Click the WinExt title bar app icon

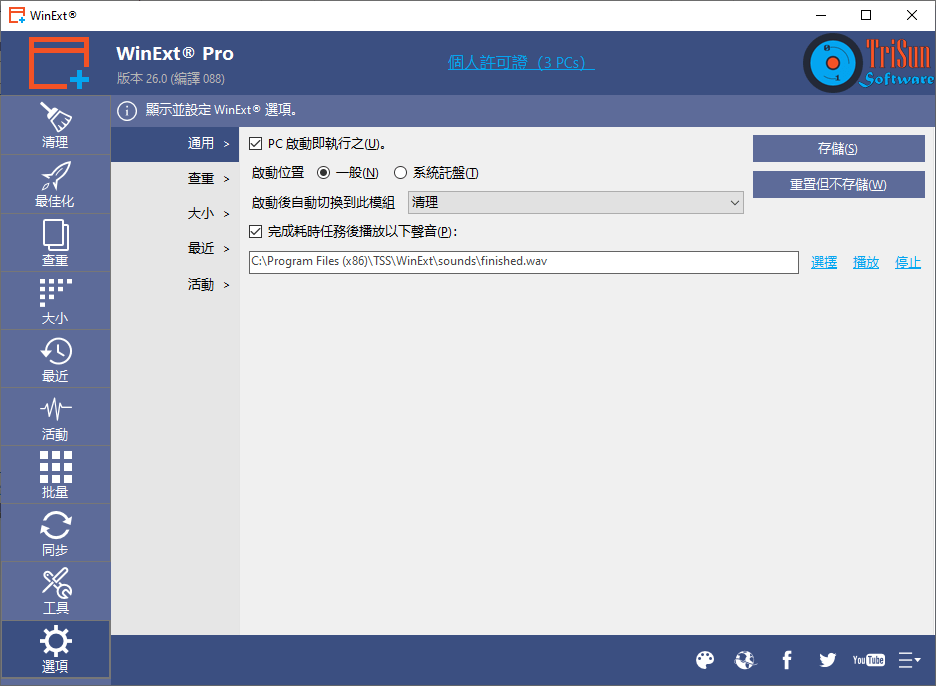coord(17,15)
